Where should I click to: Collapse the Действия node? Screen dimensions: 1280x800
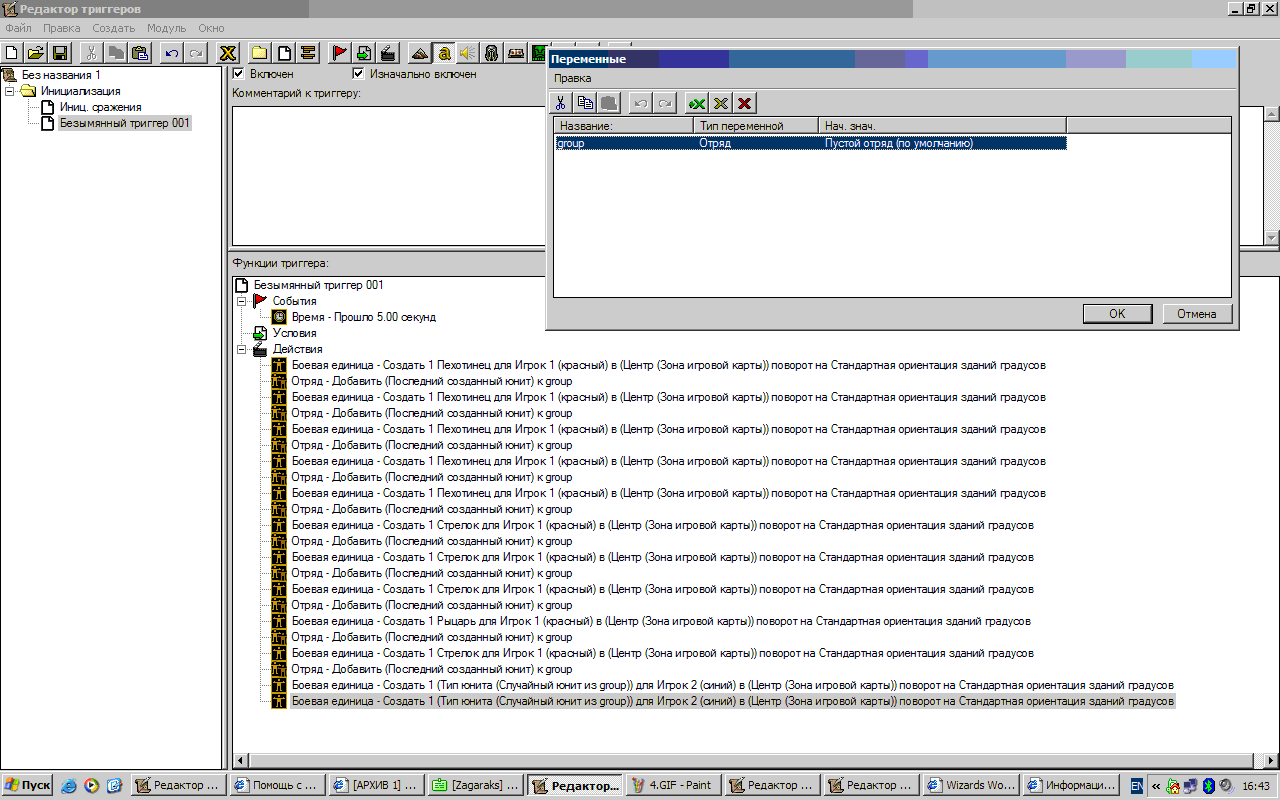click(241, 349)
